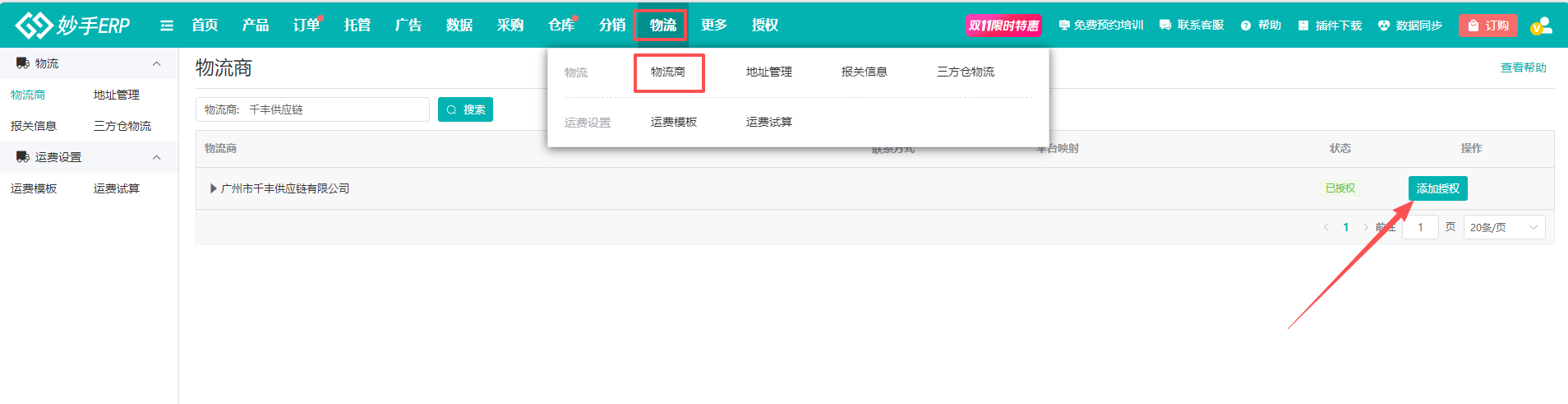Screen dimensions: 1568x404
Task: Open the user avatar account icon
Action: pos(1542,26)
